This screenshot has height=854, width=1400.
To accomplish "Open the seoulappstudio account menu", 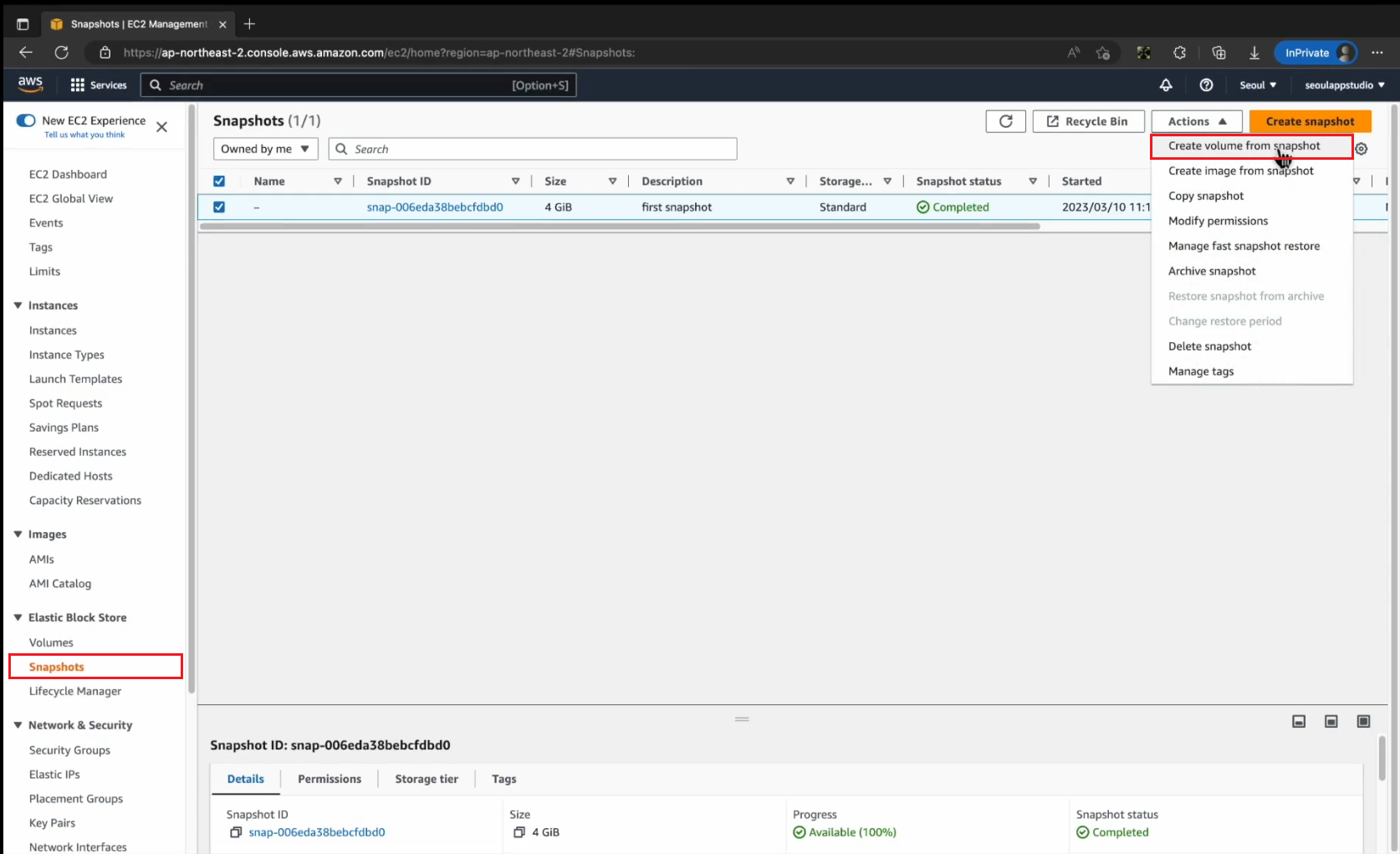I will pyautogui.click(x=1345, y=85).
